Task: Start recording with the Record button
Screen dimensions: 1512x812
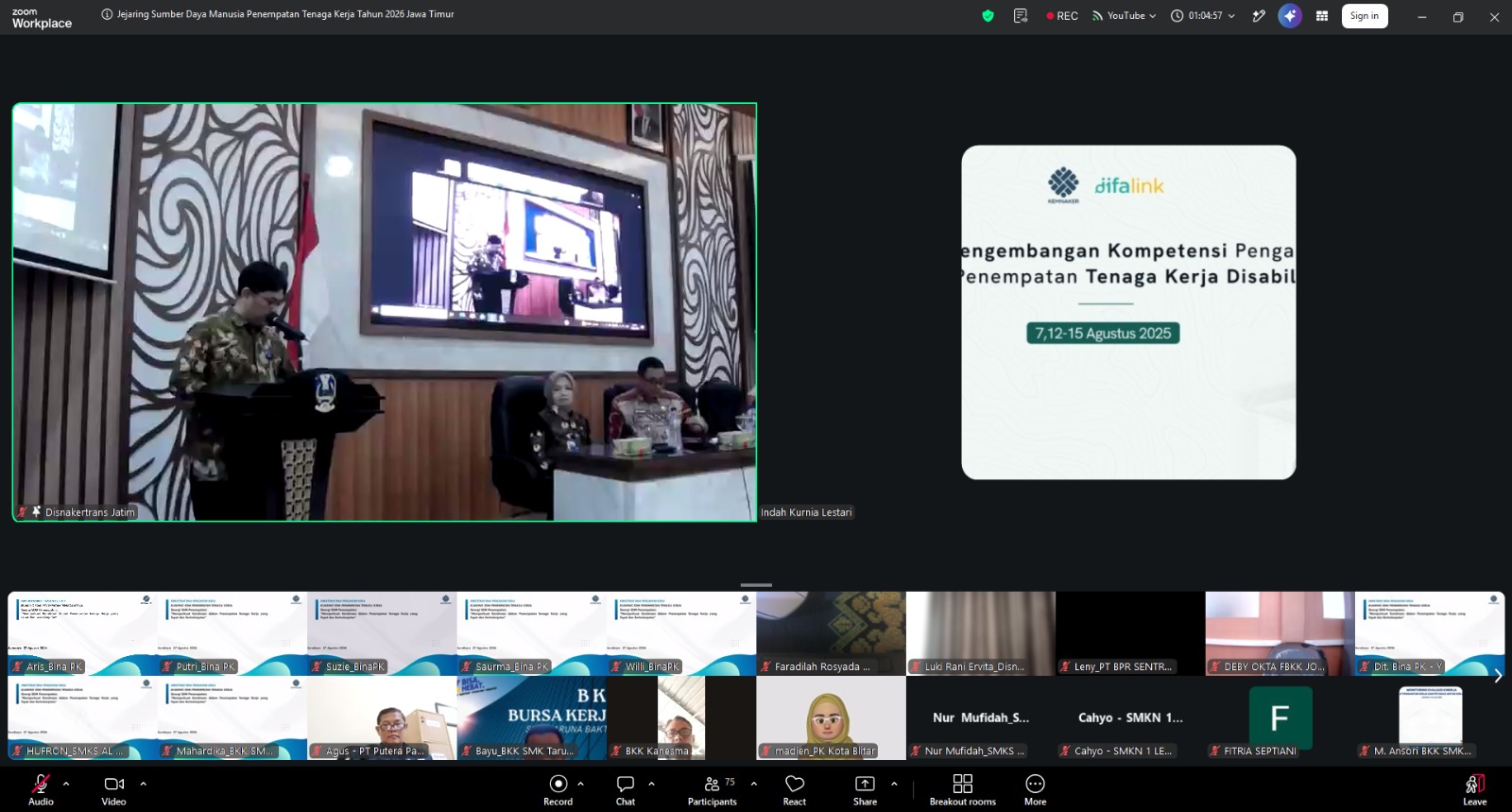Action: (558, 789)
